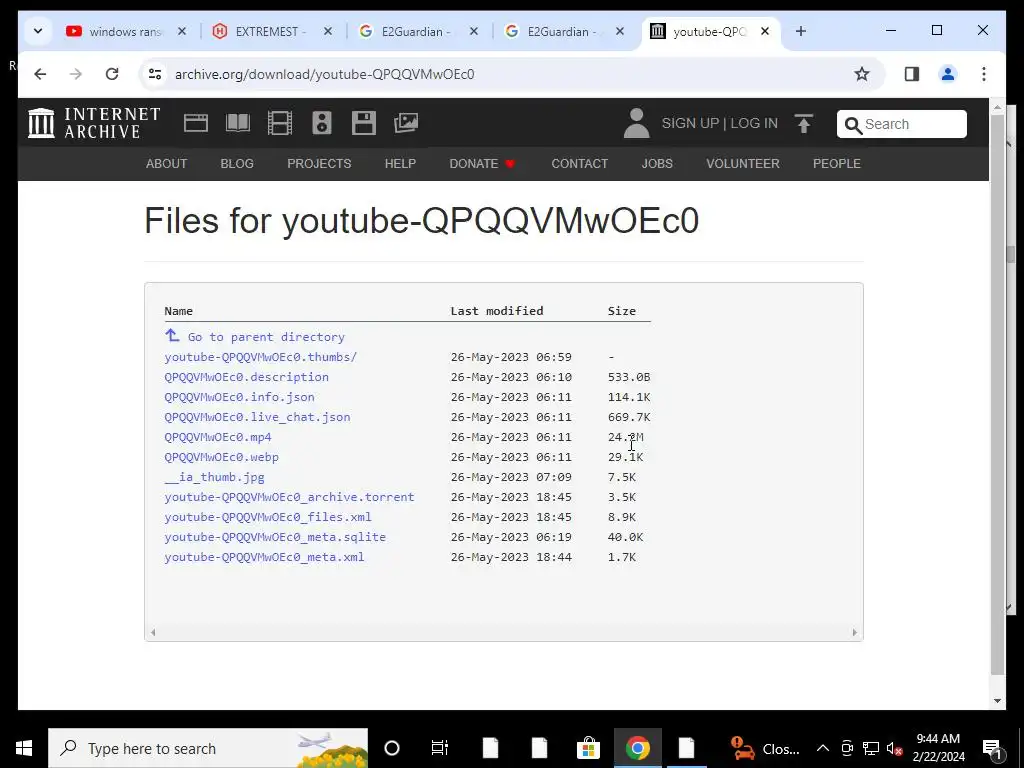Close the EXTREMEST tab
Screen dimensions: 1024x768
328,31
